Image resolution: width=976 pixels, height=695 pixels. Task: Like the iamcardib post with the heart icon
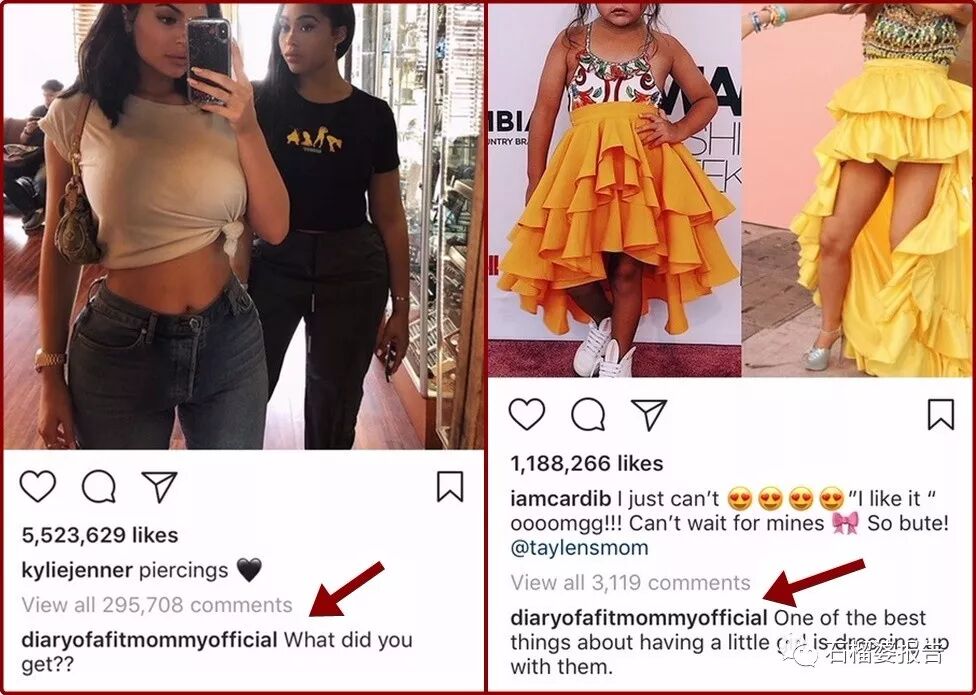click(x=527, y=414)
